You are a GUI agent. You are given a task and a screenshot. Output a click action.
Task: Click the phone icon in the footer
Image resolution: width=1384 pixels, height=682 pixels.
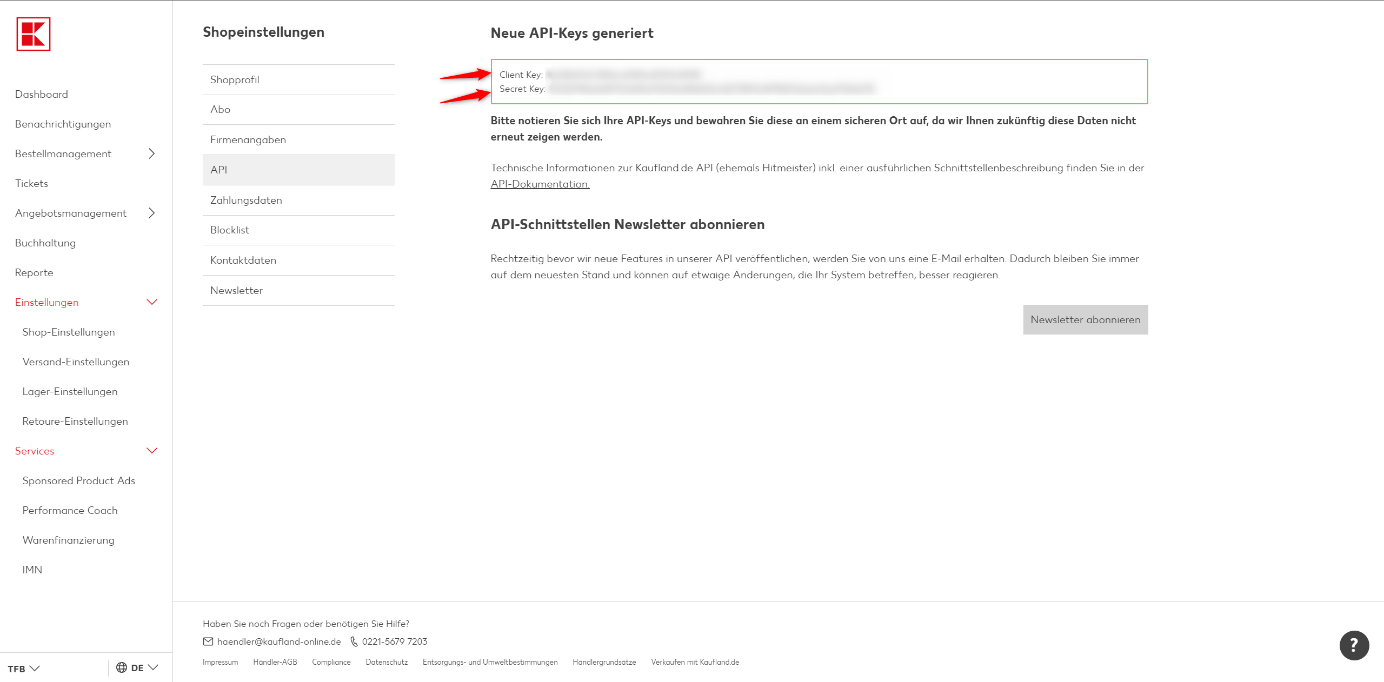click(354, 642)
